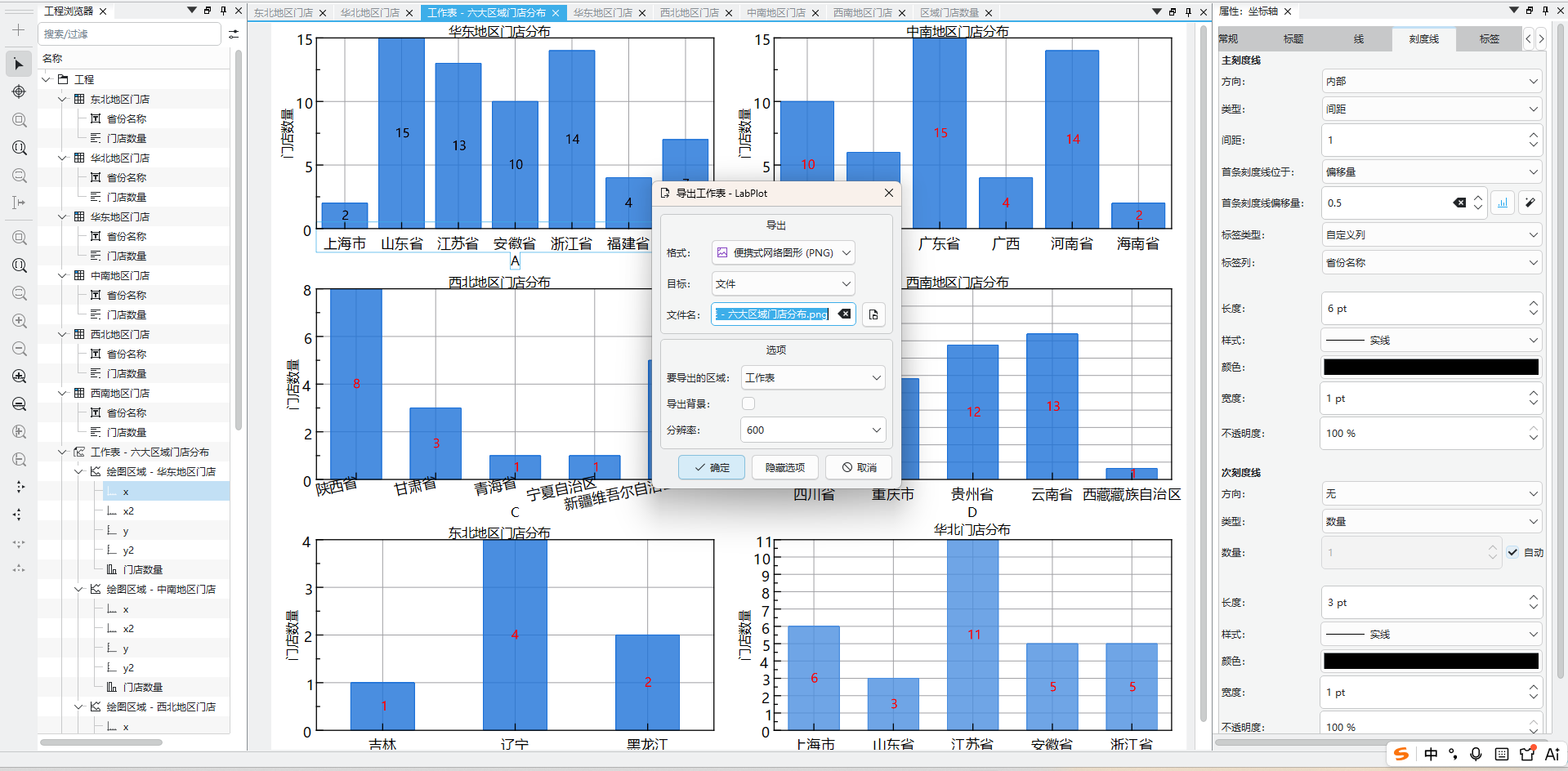1568x771 pixels.
Task: Click the magic wand icon beside tick offset
Action: pyautogui.click(x=1530, y=203)
